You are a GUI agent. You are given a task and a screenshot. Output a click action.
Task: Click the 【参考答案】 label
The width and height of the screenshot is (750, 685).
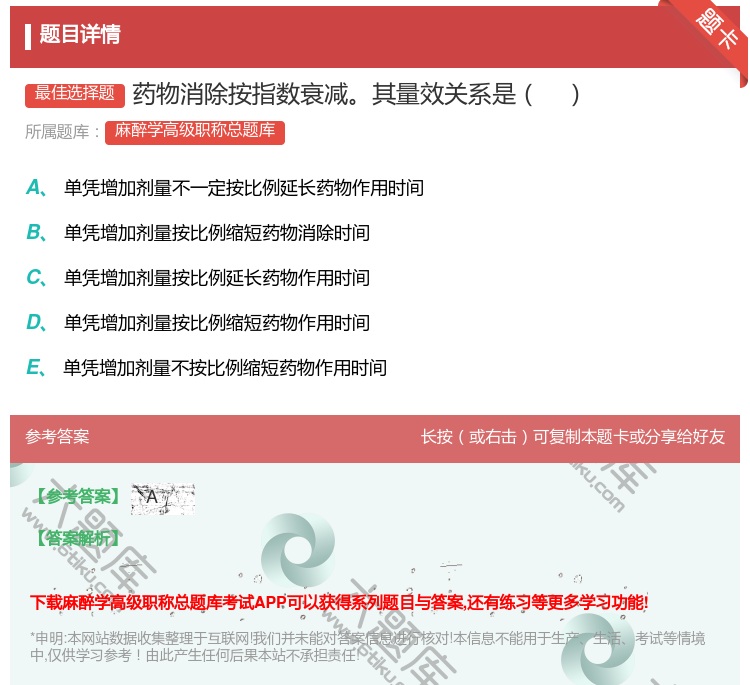point(77,497)
